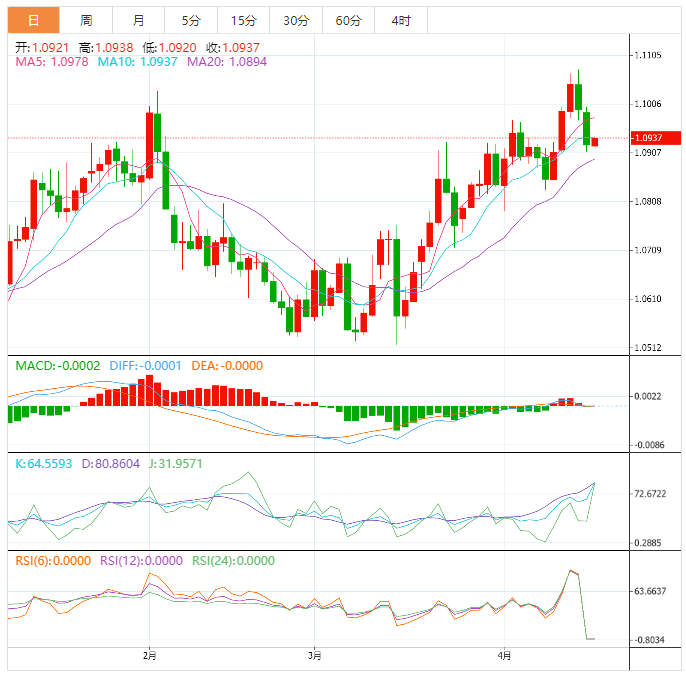Click the RSI(24) indicator label
Screen dimensions: 686x675
tap(233, 561)
